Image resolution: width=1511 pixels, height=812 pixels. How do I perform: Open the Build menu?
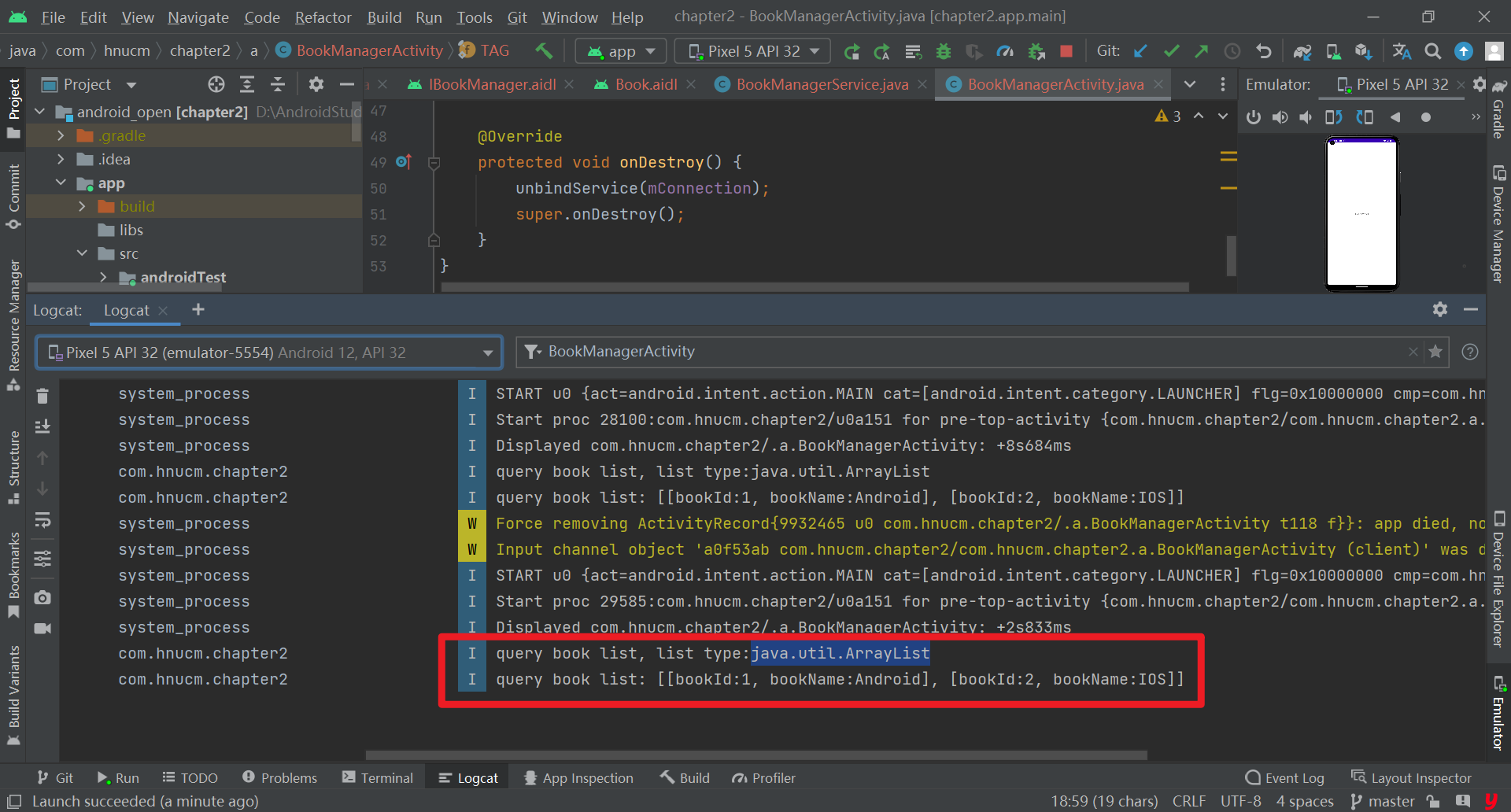point(384,17)
